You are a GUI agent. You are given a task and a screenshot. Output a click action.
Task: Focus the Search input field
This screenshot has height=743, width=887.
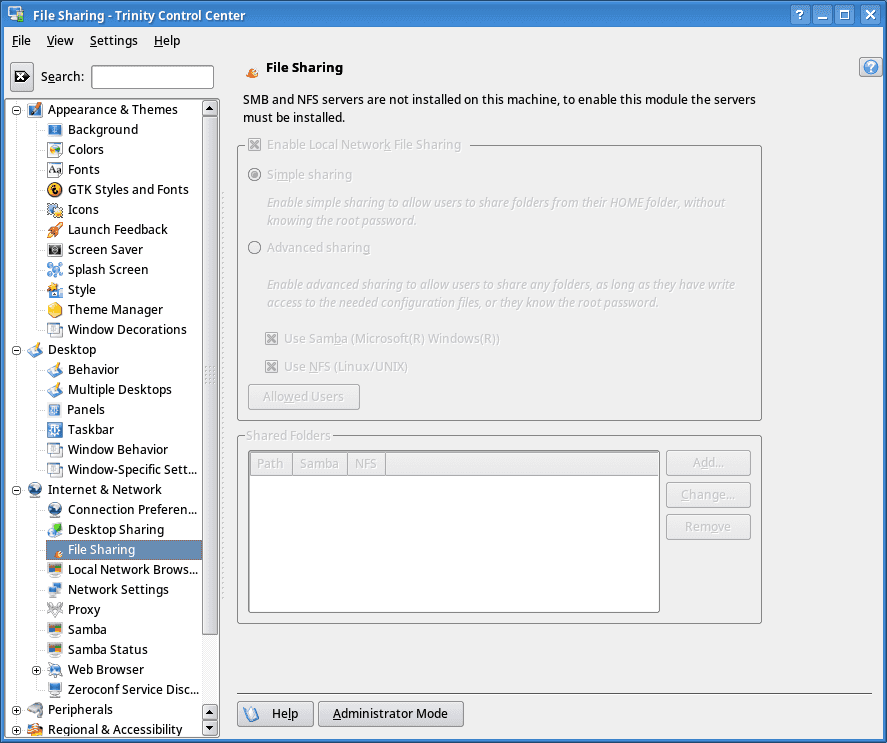153,77
